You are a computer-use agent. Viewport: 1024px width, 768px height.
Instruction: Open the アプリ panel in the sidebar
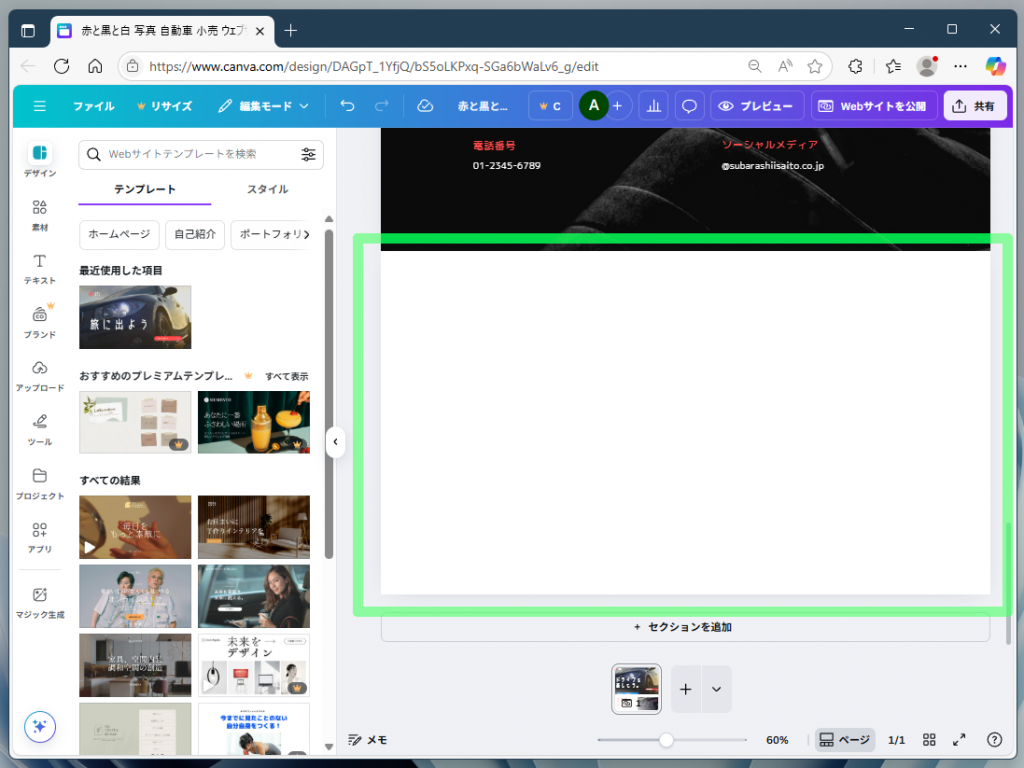click(39, 538)
